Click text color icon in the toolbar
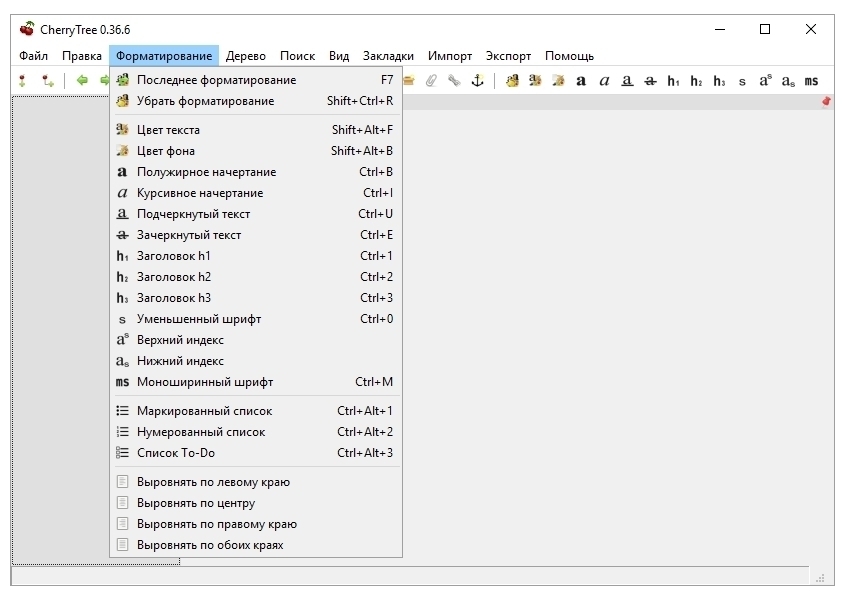The image size is (845, 611). tap(535, 81)
